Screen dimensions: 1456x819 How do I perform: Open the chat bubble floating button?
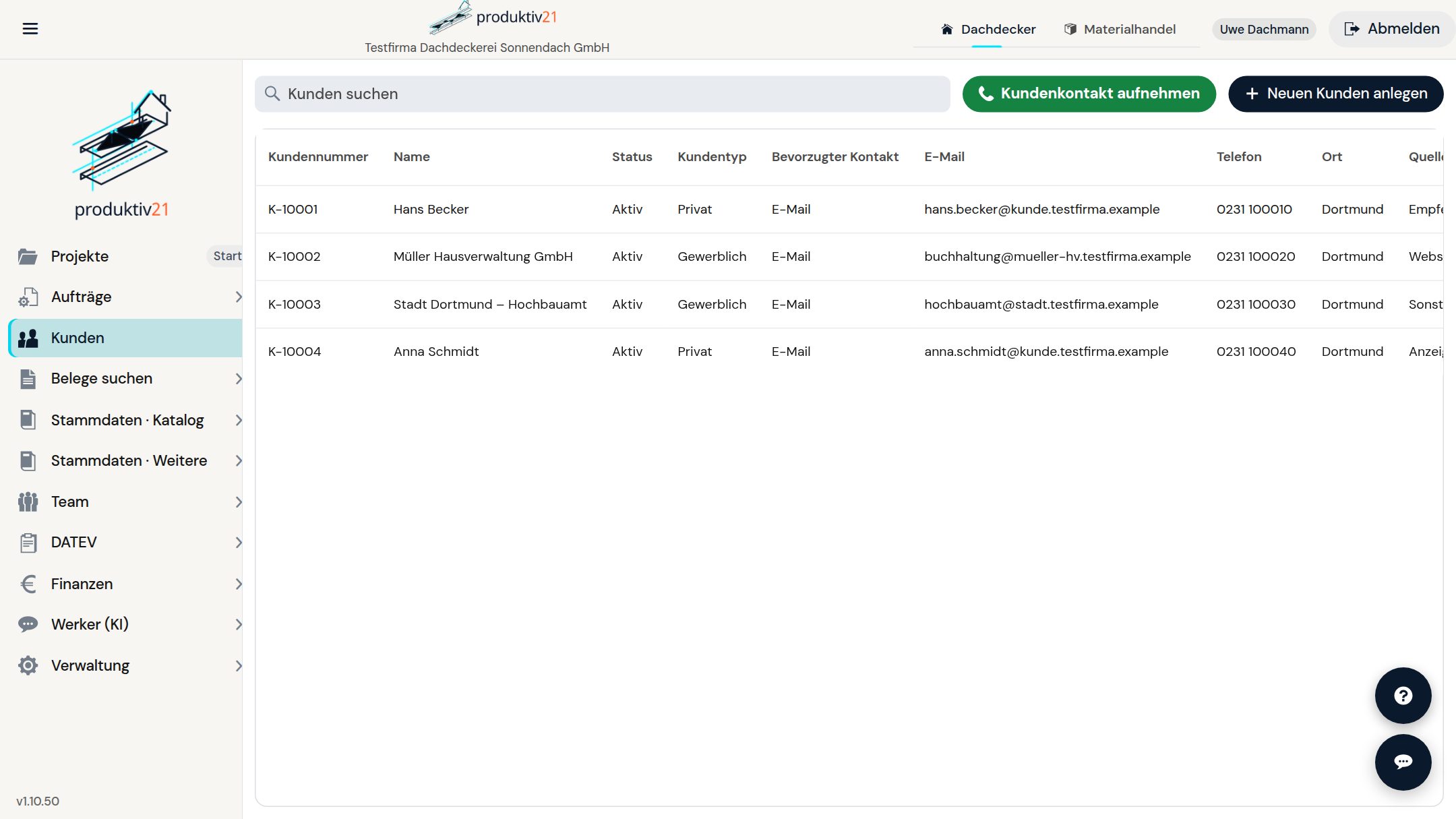[1403, 762]
